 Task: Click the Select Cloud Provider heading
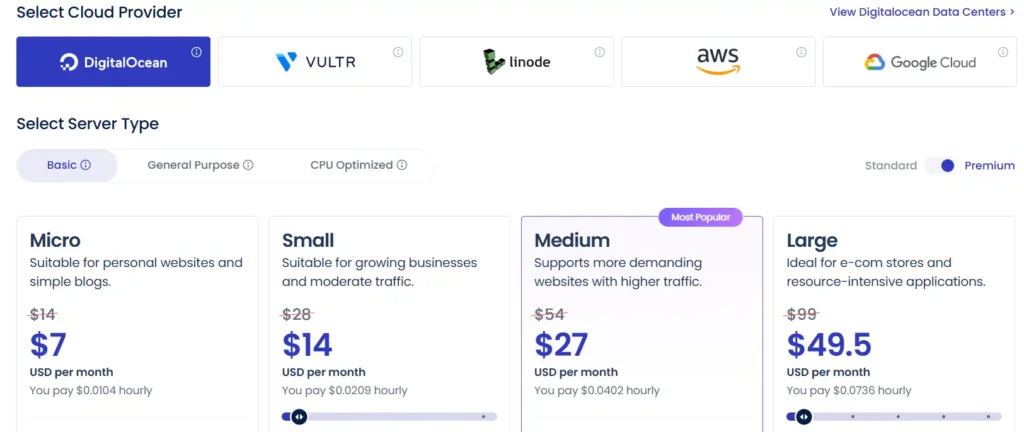click(x=99, y=12)
